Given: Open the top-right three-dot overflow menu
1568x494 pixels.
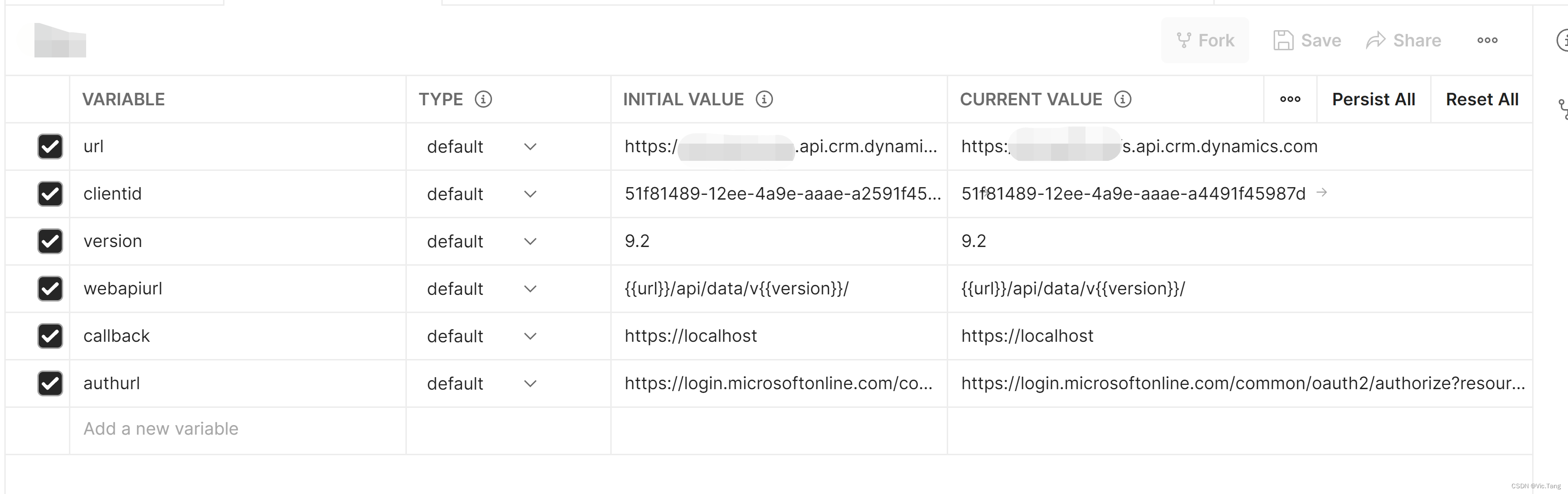Looking at the screenshot, I should point(1487,40).
